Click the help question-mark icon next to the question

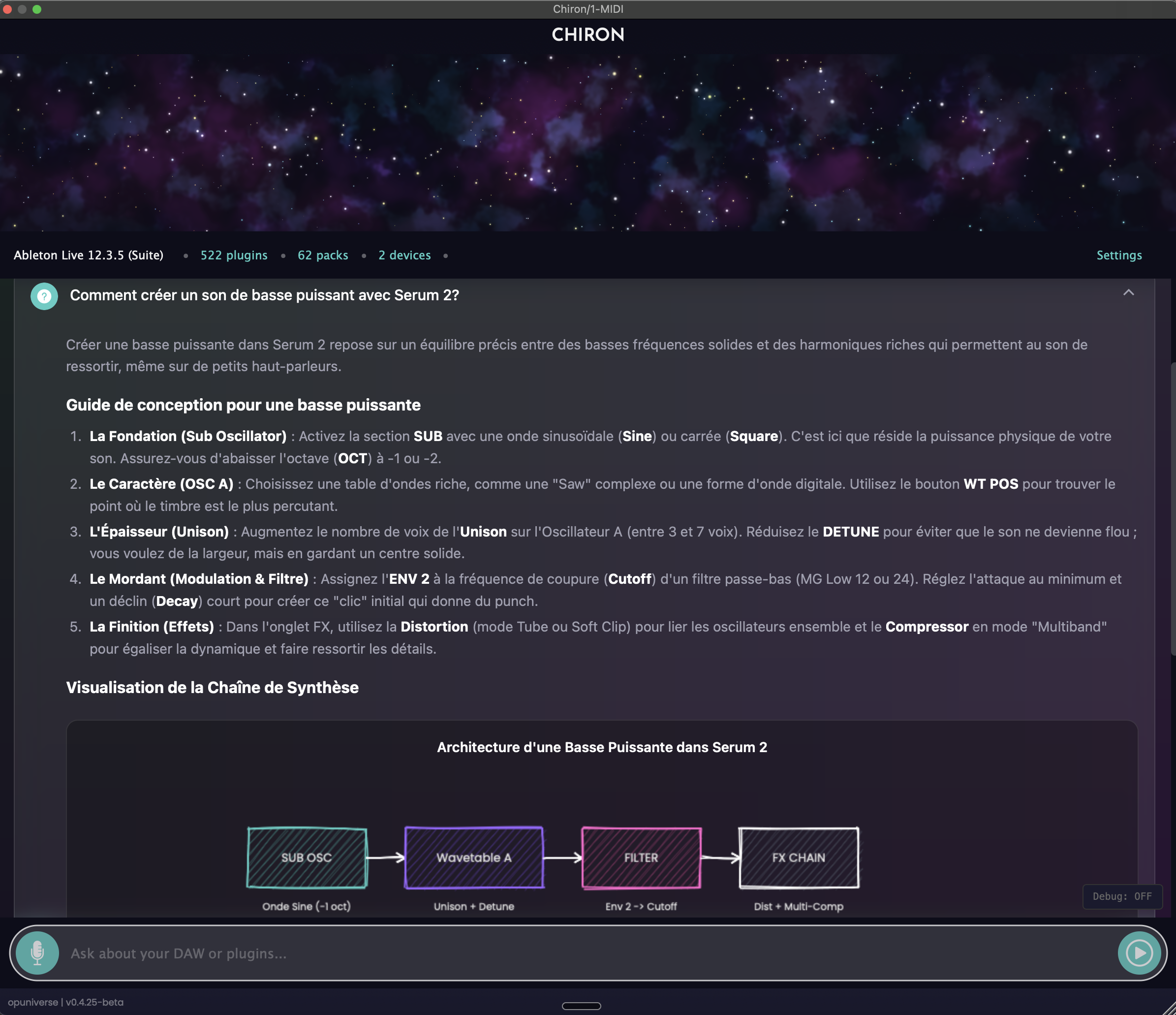(x=44, y=296)
